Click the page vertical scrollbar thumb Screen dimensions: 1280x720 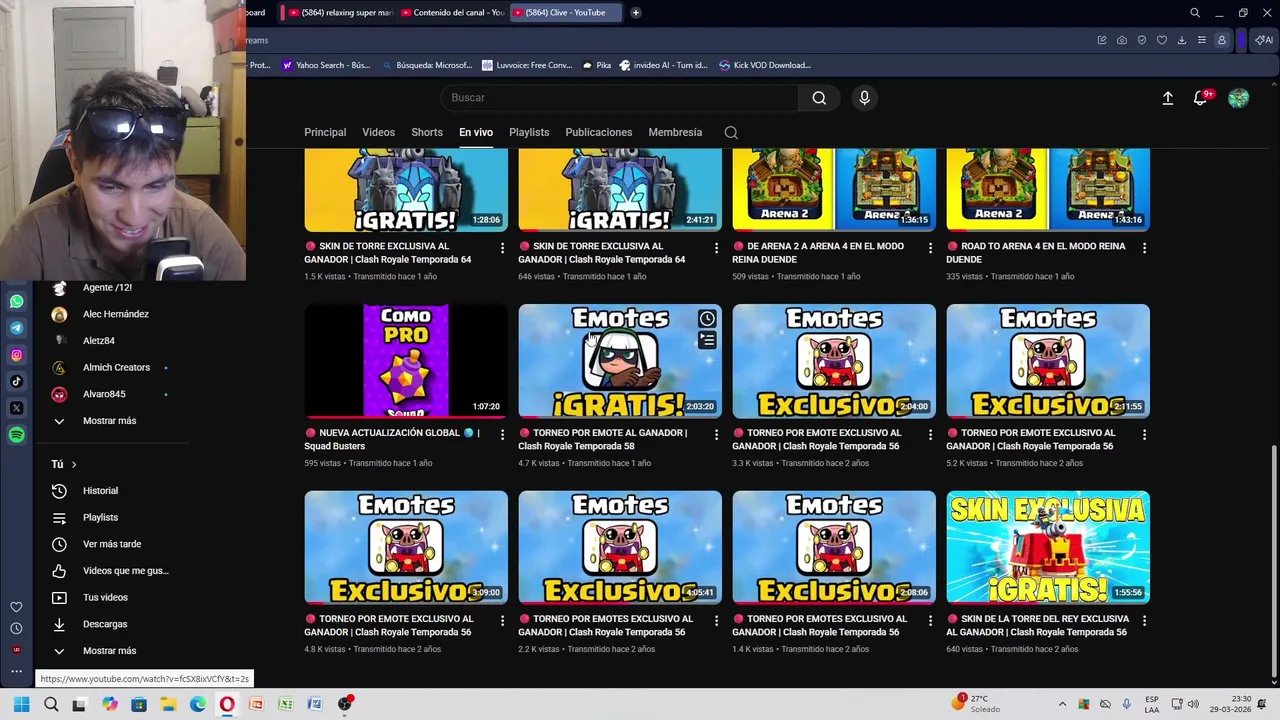click(x=1273, y=560)
